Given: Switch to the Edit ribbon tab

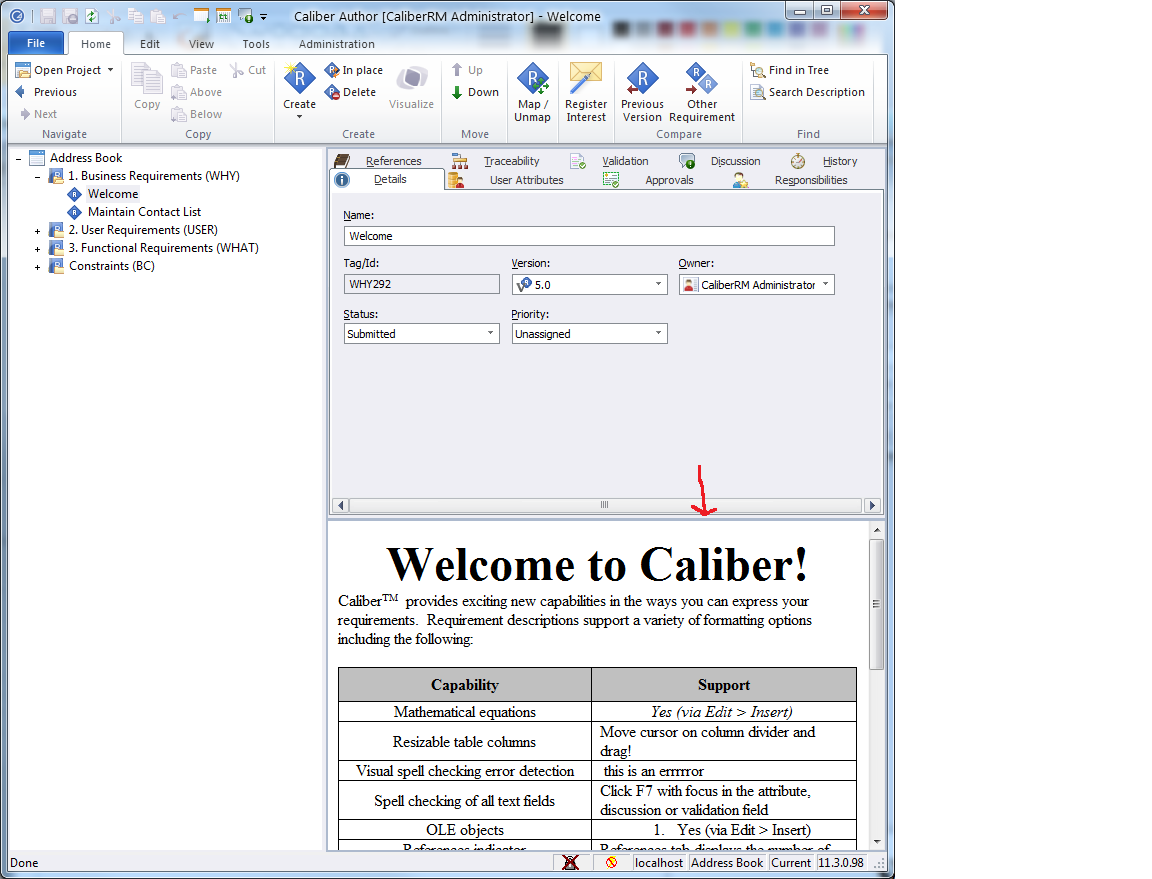Looking at the screenshot, I should [x=150, y=44].
